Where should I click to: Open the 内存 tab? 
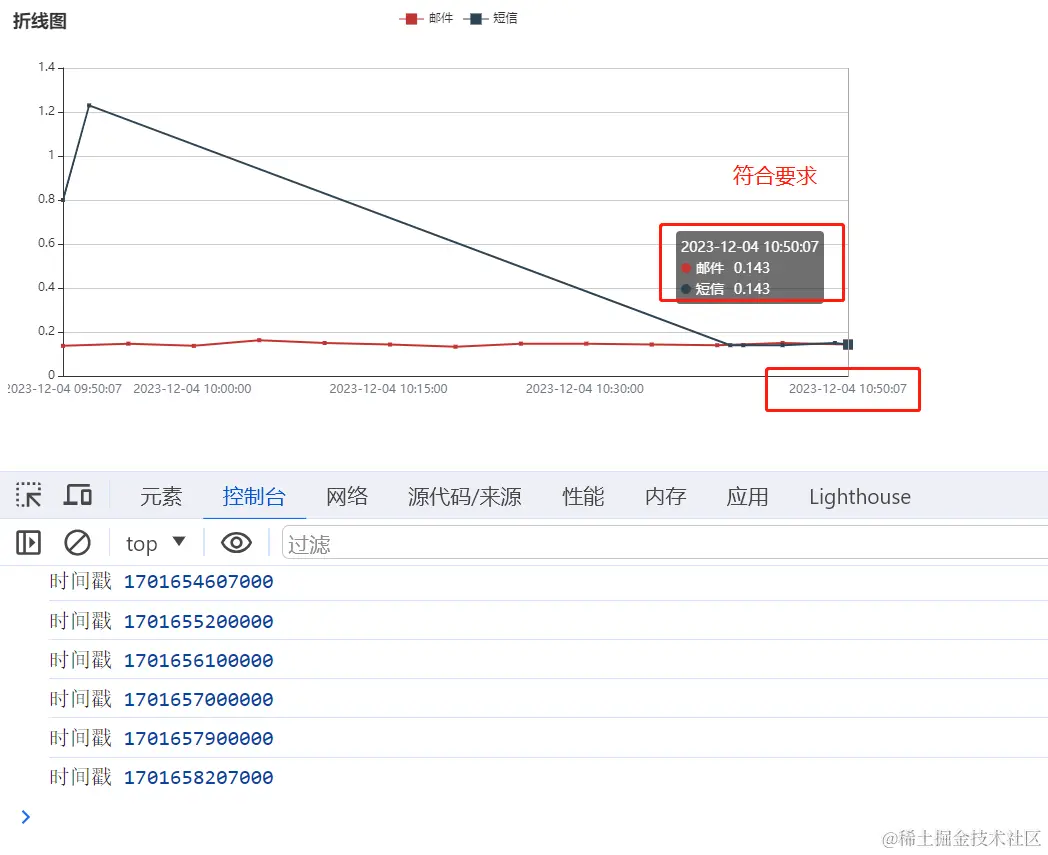[x=666, y=497]
